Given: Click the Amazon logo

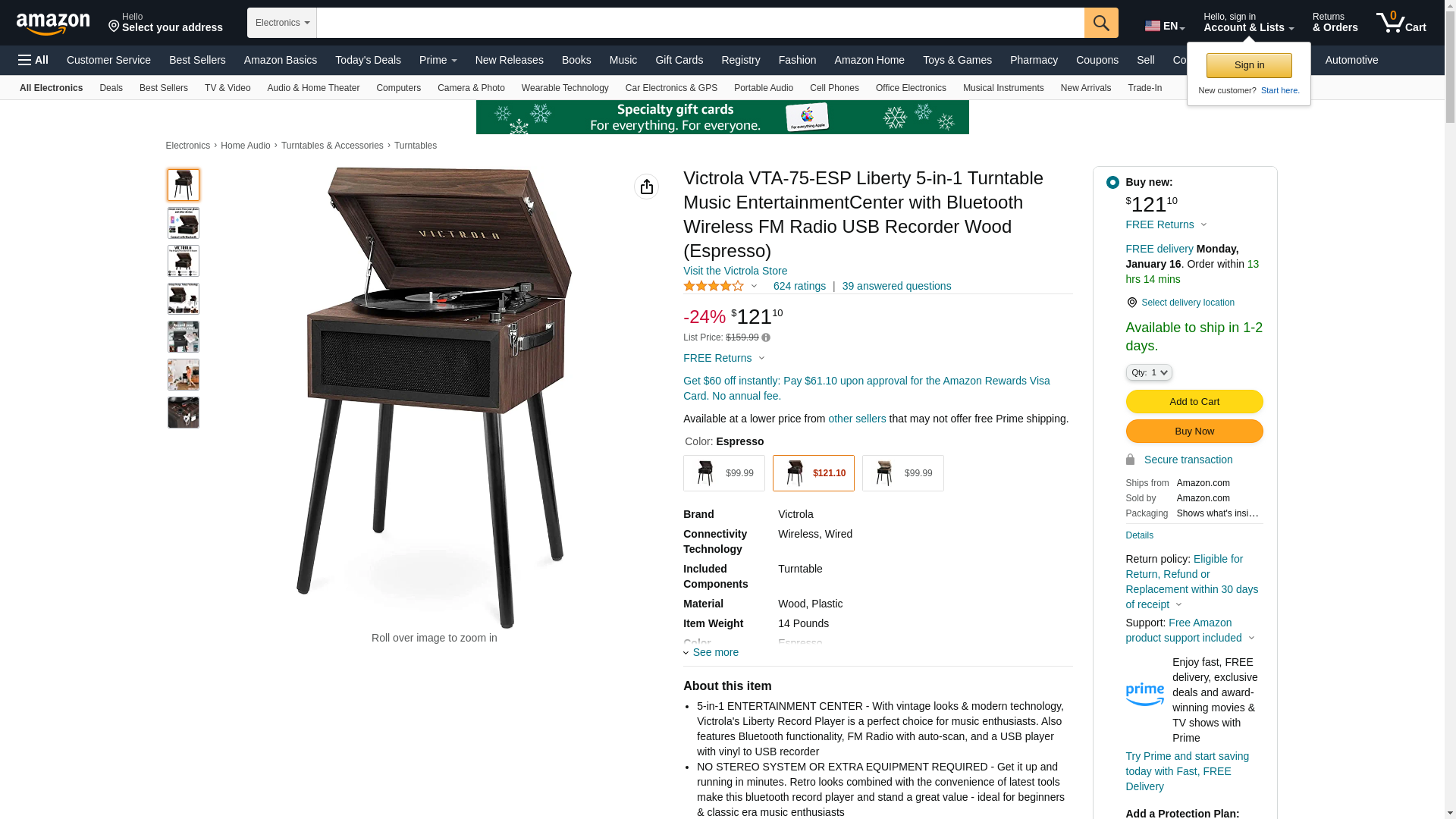Looking at the screenshot, I should (53, 24).
